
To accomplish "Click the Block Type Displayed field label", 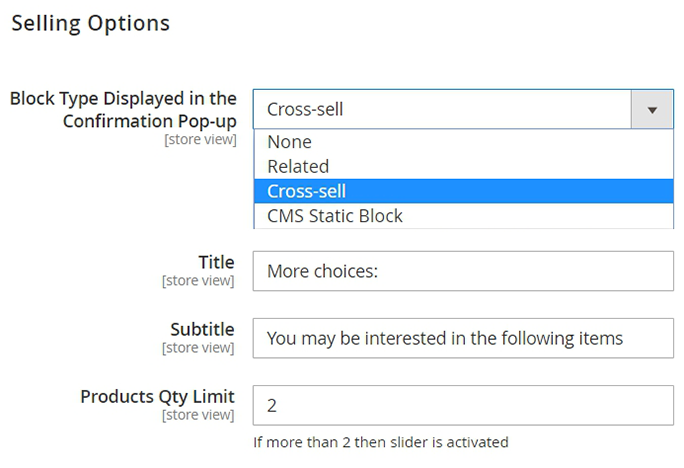I will 123,110.
